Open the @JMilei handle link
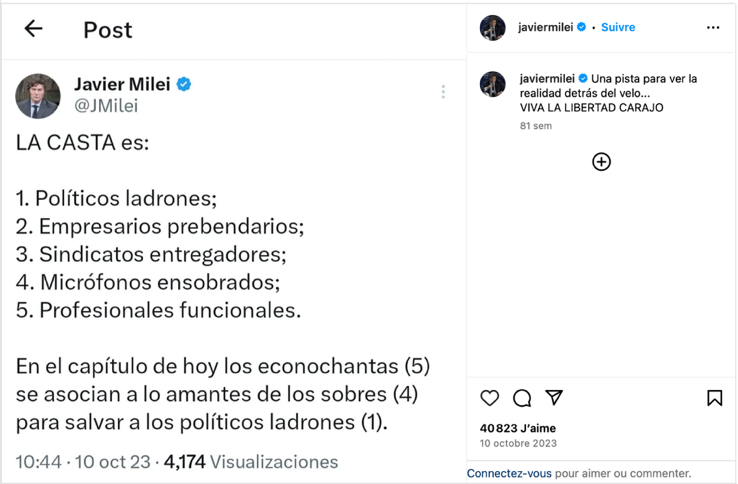 (106, 106)
